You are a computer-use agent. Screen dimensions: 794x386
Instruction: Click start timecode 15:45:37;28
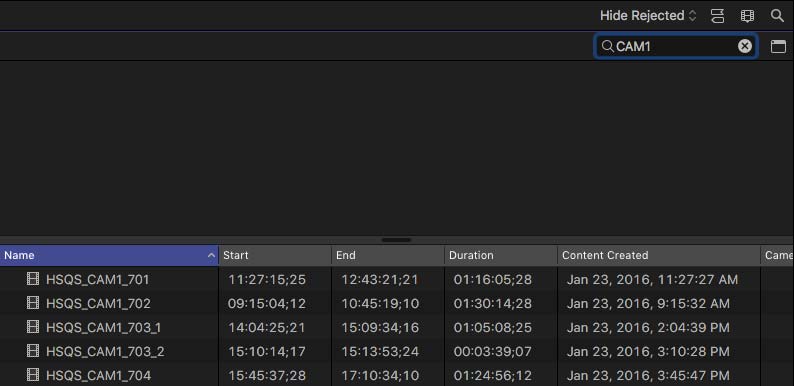(x=267, y=375)
